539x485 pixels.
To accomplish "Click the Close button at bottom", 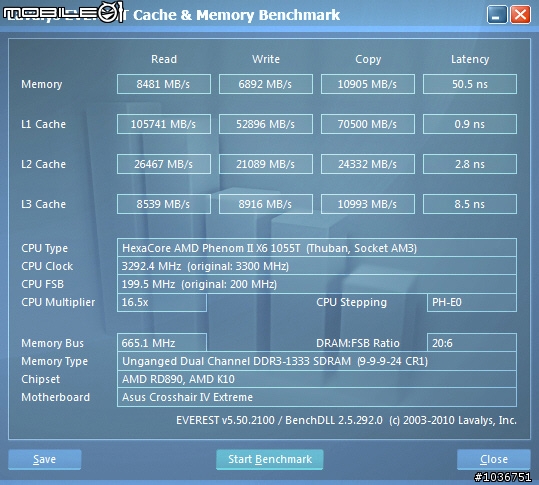I will (x=494, y=459).
